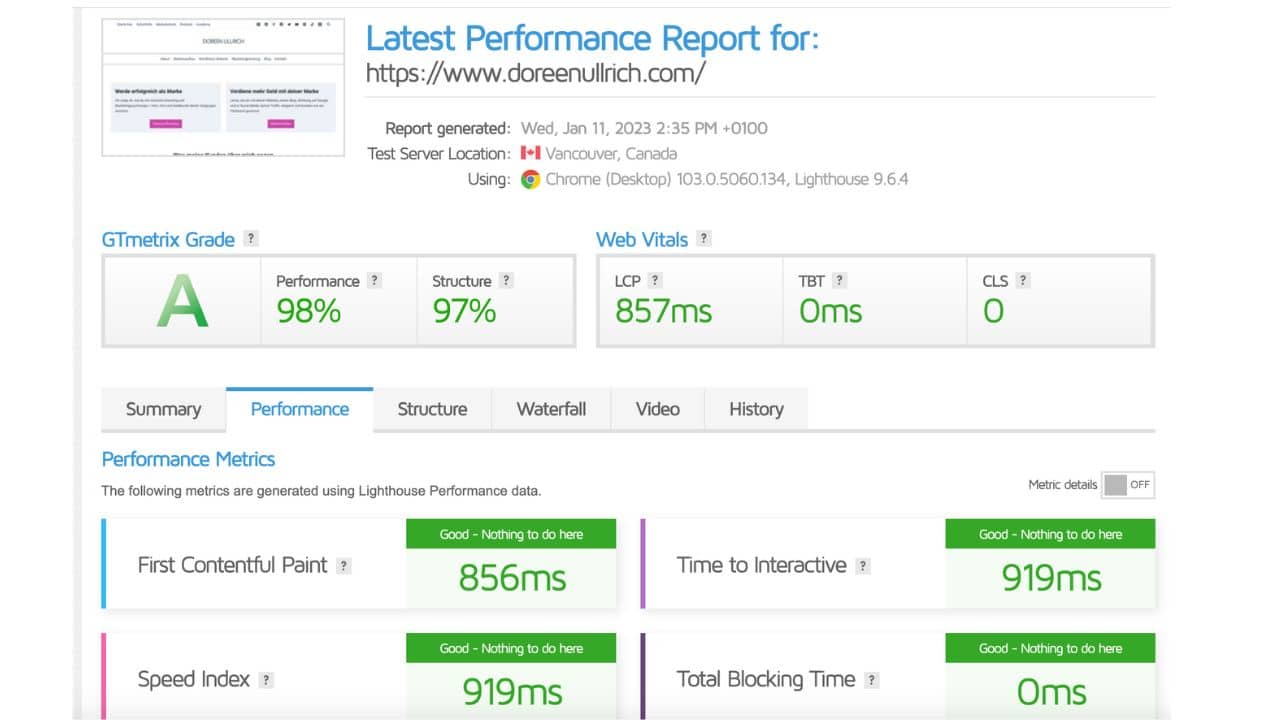
Task: Open the help icon for Total Blocking Time
Action: pyautogui.click(x=871, y=680)
